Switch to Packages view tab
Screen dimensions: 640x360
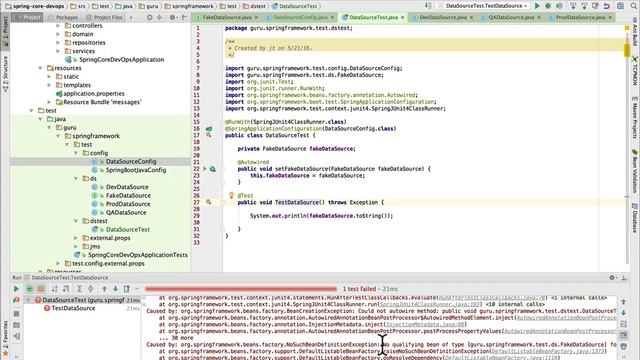tap(63, 18)
